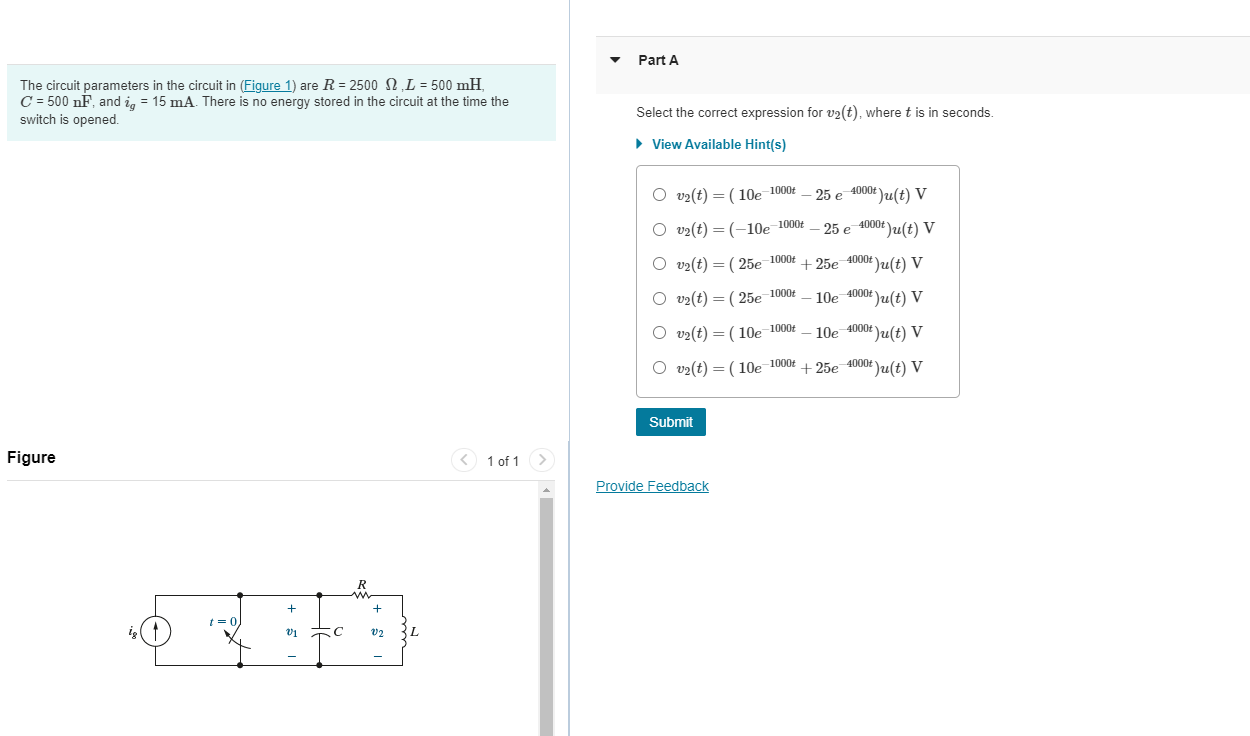1250x736 pixels.
Task: Click the circuit diagram image
Action: point(280,630)
